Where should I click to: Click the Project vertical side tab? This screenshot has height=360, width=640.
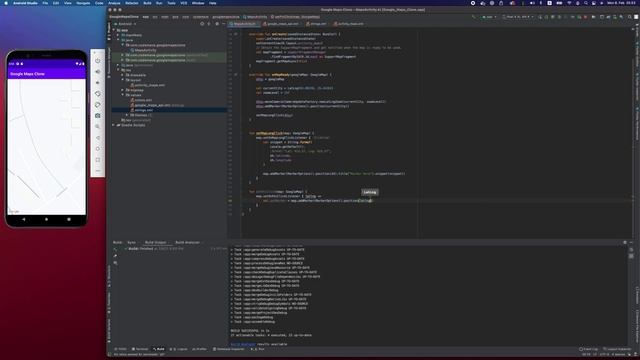coord(109,32)
